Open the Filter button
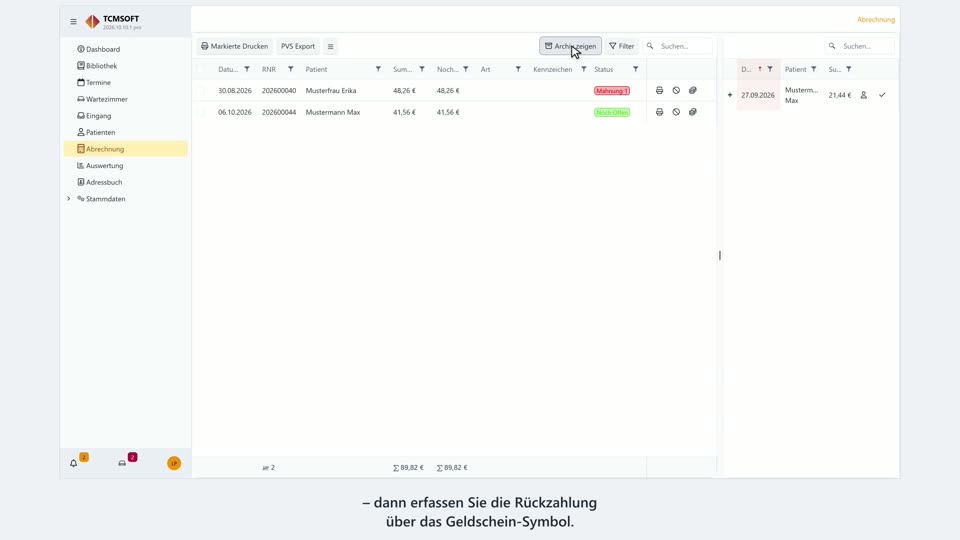 coord(621,46)
